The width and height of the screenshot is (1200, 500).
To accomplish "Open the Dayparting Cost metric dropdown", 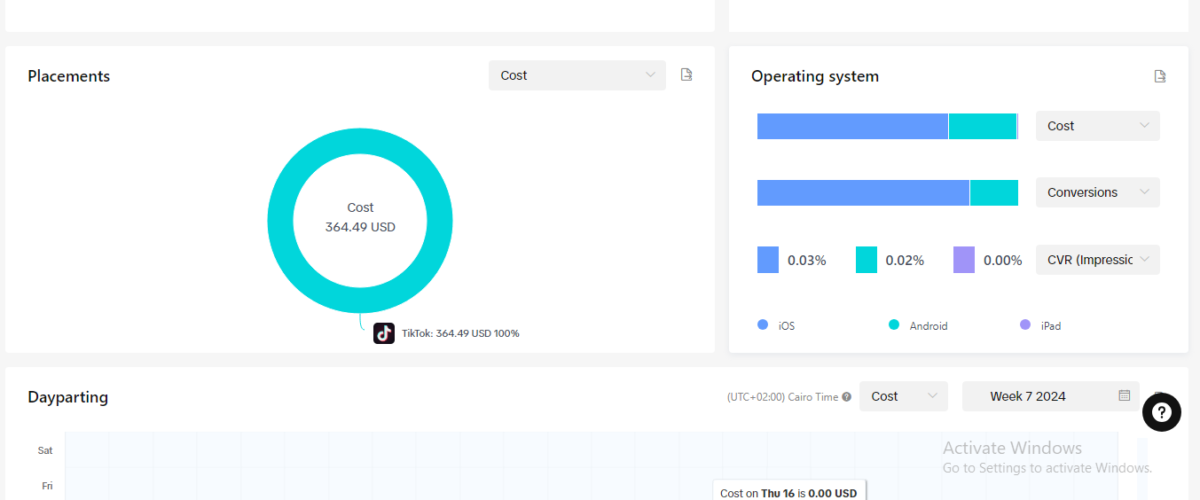I will point(903,396).
